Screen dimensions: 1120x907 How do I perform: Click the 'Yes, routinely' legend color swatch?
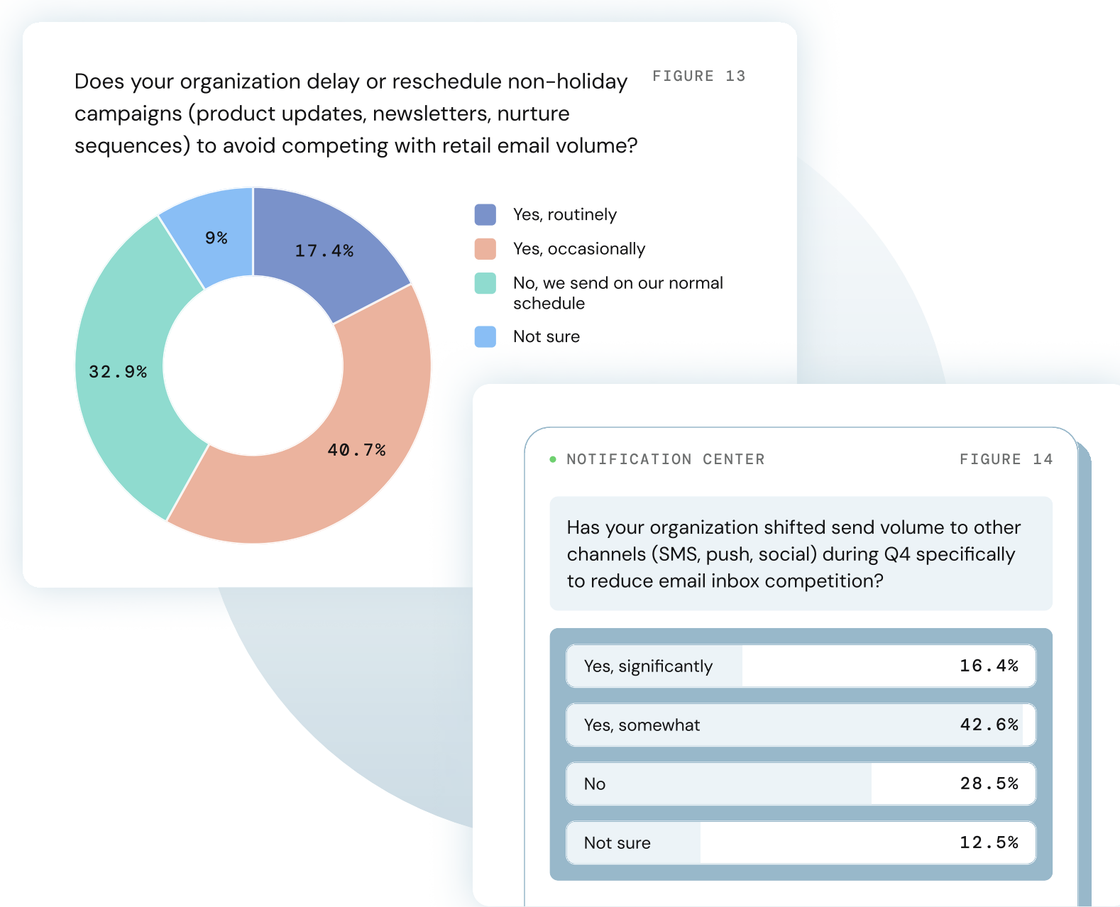485,214
